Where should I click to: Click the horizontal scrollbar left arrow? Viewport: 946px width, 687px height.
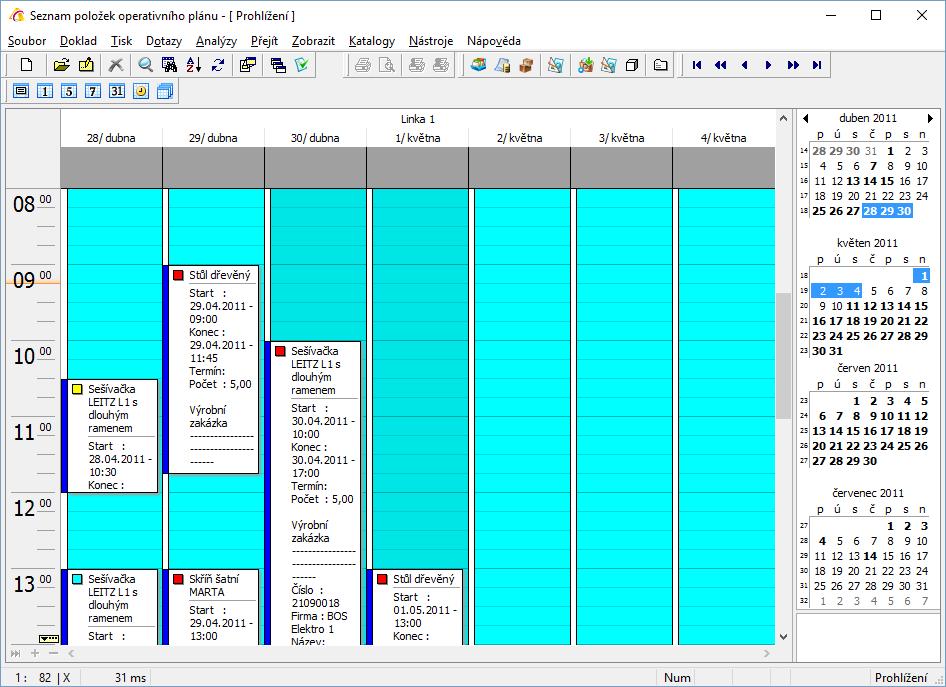click(71, 653)
